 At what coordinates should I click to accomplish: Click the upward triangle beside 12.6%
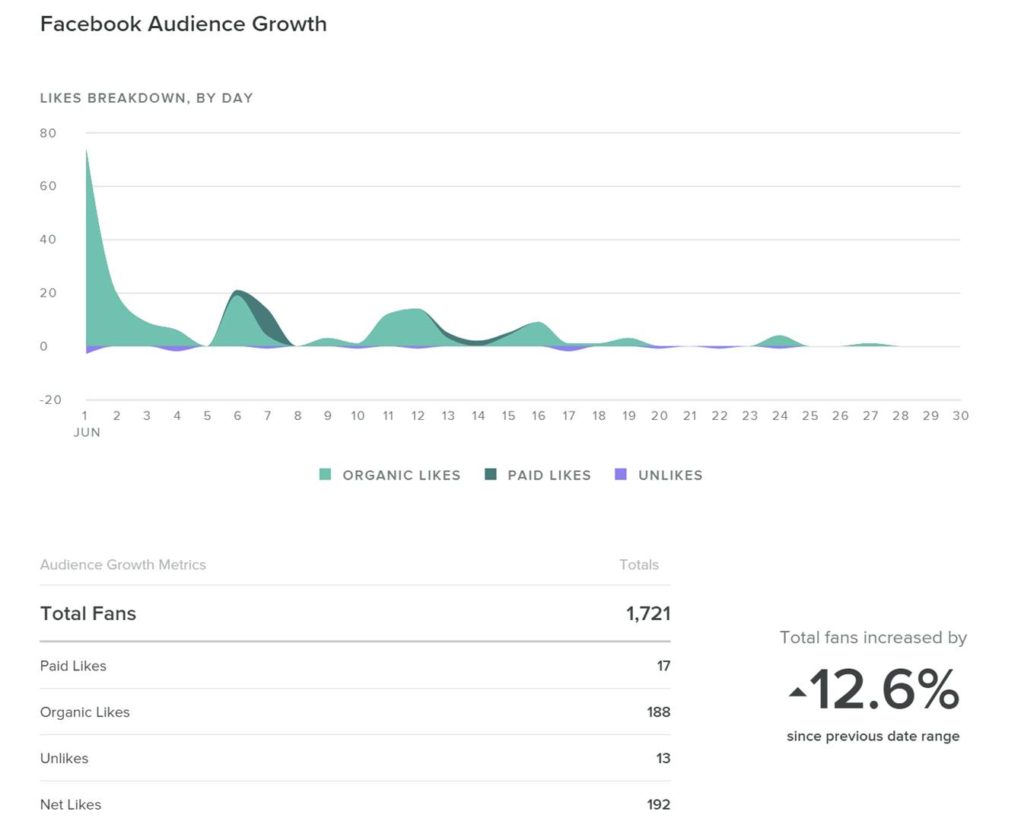coord(797,692)
